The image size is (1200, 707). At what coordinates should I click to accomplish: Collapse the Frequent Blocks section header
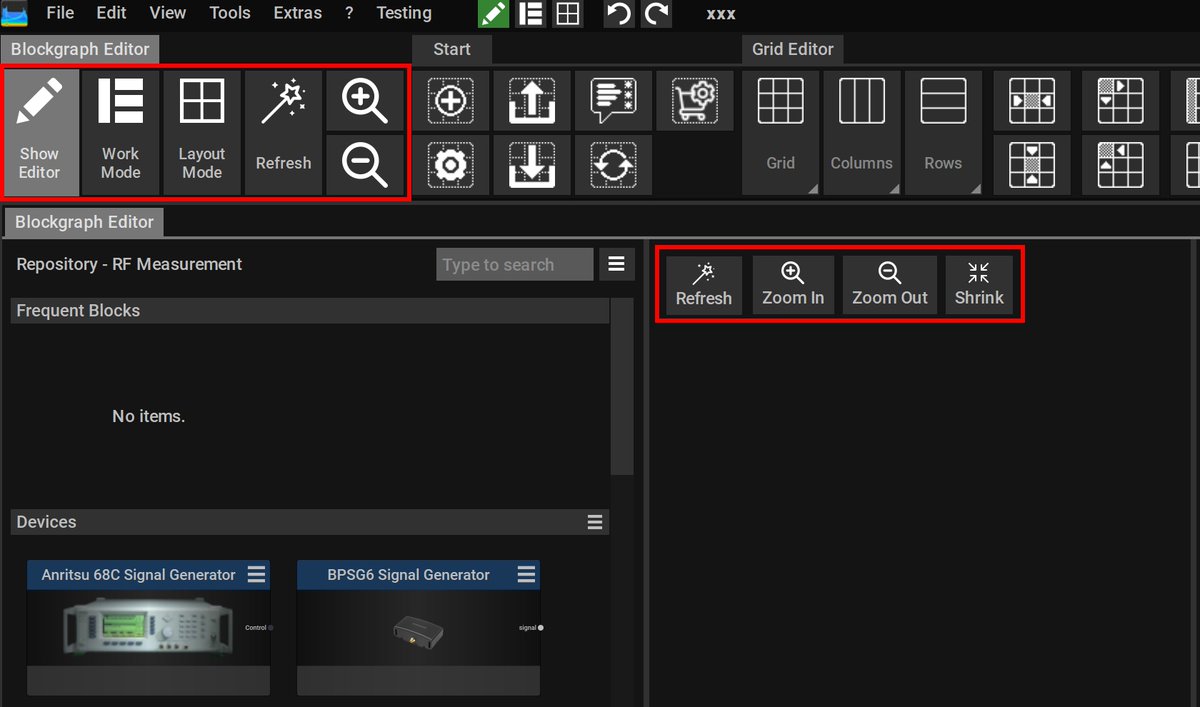[x=309, y=311]
